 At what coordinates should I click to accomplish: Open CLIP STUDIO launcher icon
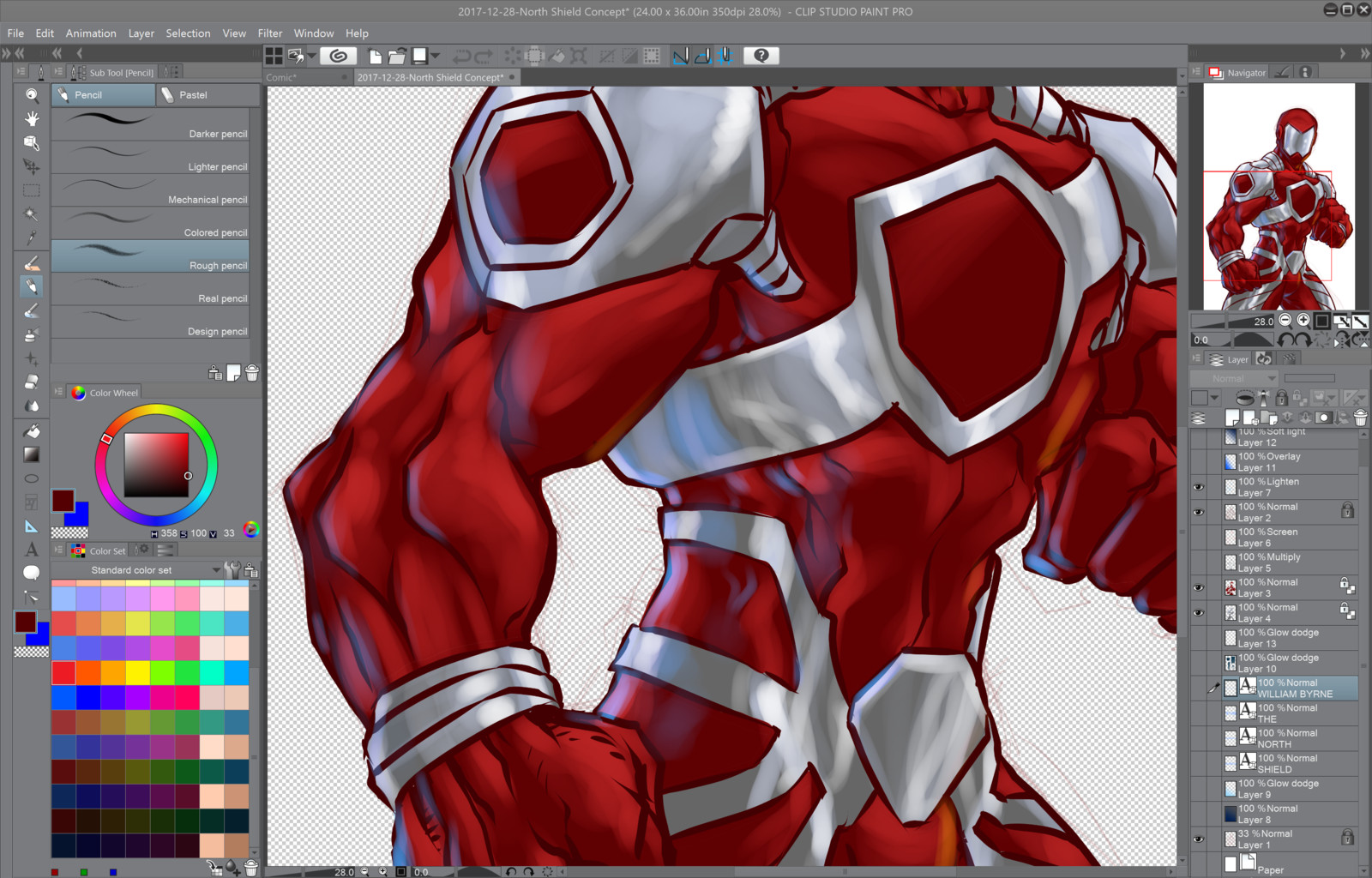click(x=339, y=56)
